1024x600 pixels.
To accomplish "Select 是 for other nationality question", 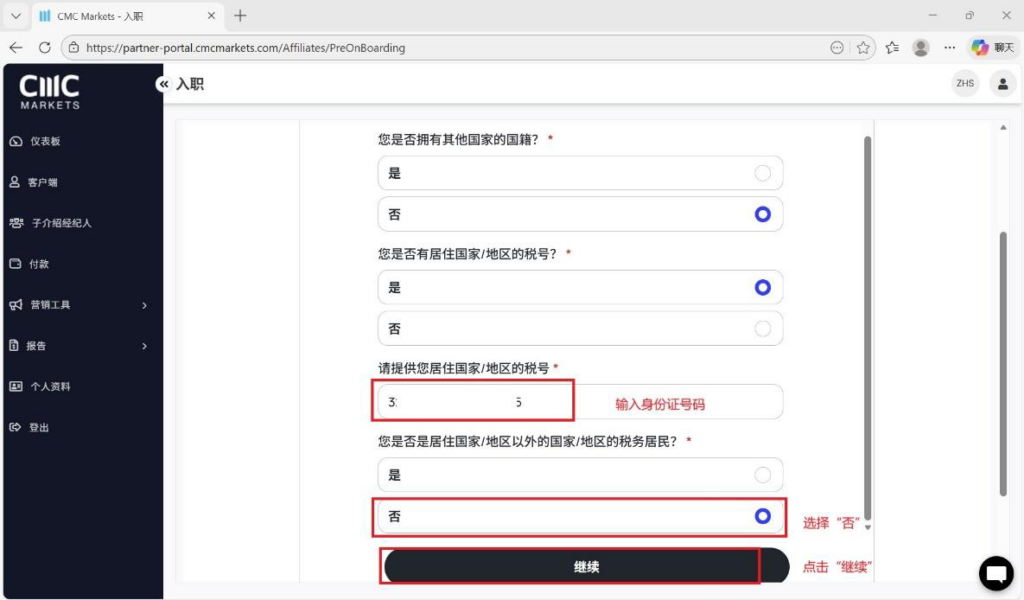I will (580, 173).
